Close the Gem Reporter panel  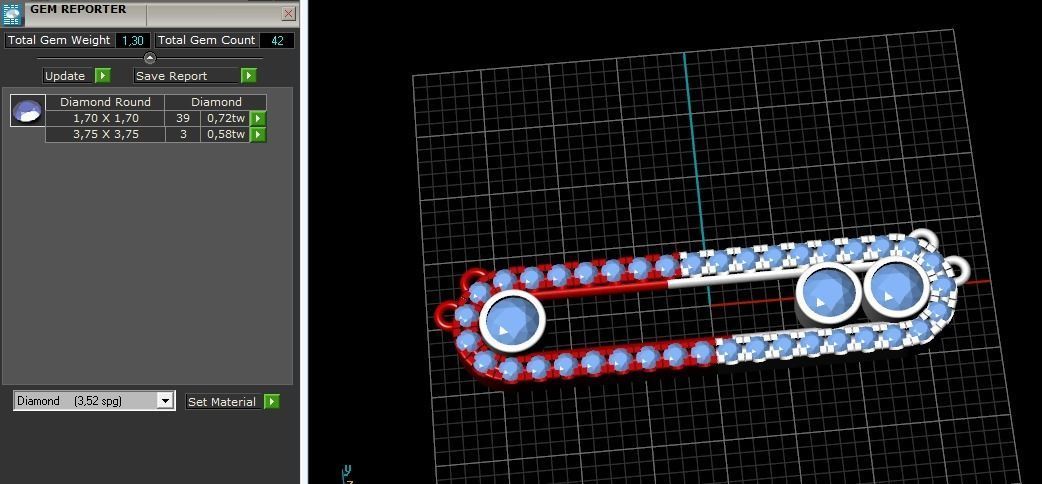point(288,13)
